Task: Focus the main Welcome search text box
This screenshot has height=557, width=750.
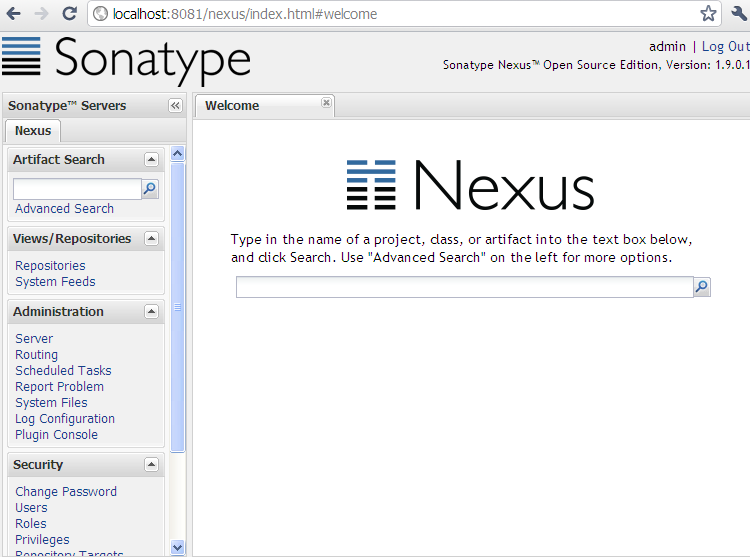Action: 464,287
